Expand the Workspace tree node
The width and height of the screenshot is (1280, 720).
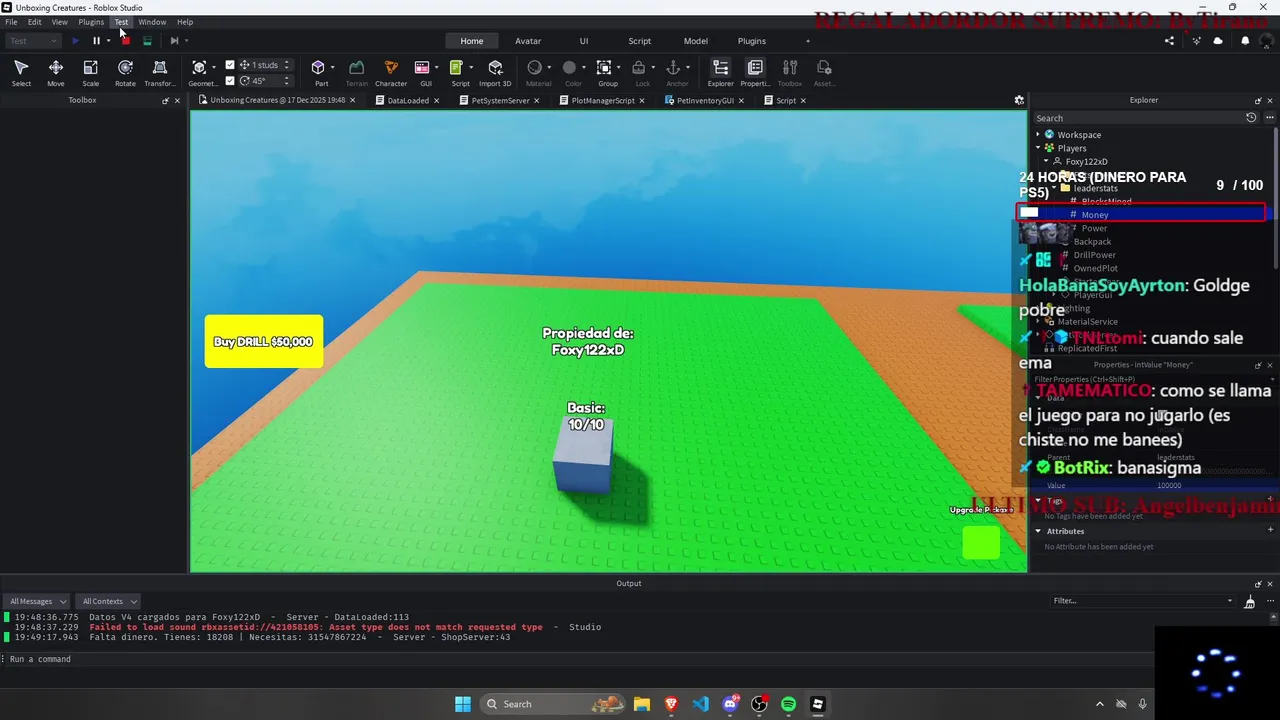[x=1038, y=134]
